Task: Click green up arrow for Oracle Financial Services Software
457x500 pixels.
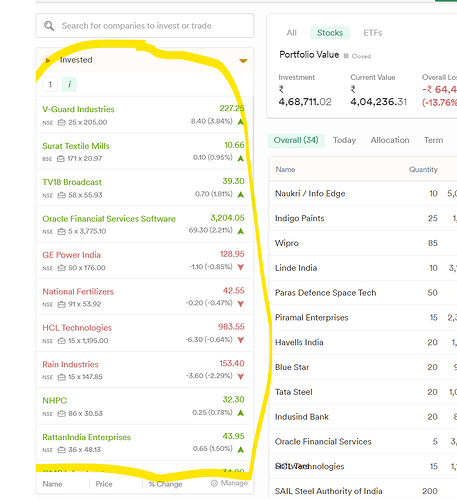Action: click(240, 231)
